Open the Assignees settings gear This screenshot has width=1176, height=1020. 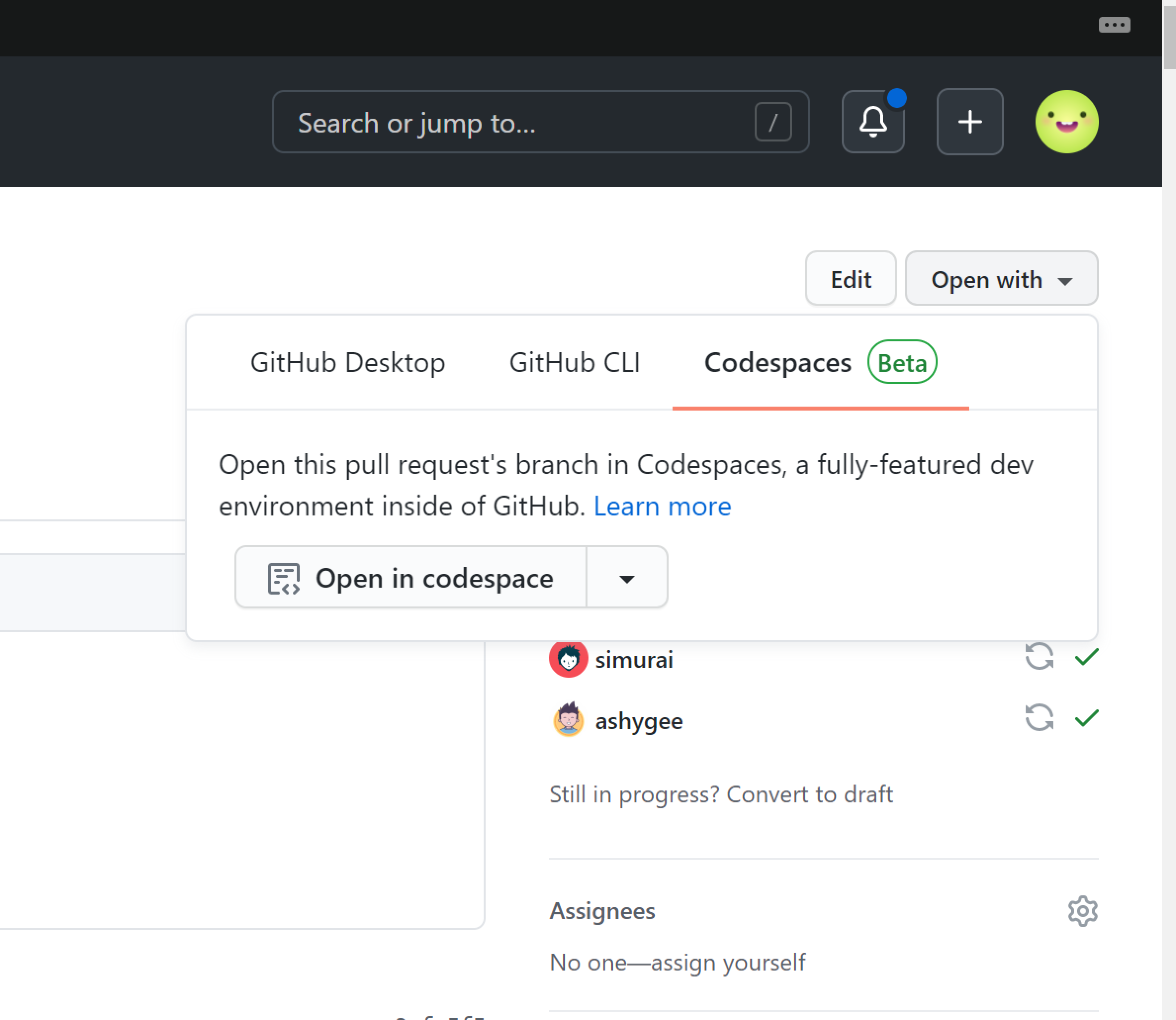[x=1082, y=911]
